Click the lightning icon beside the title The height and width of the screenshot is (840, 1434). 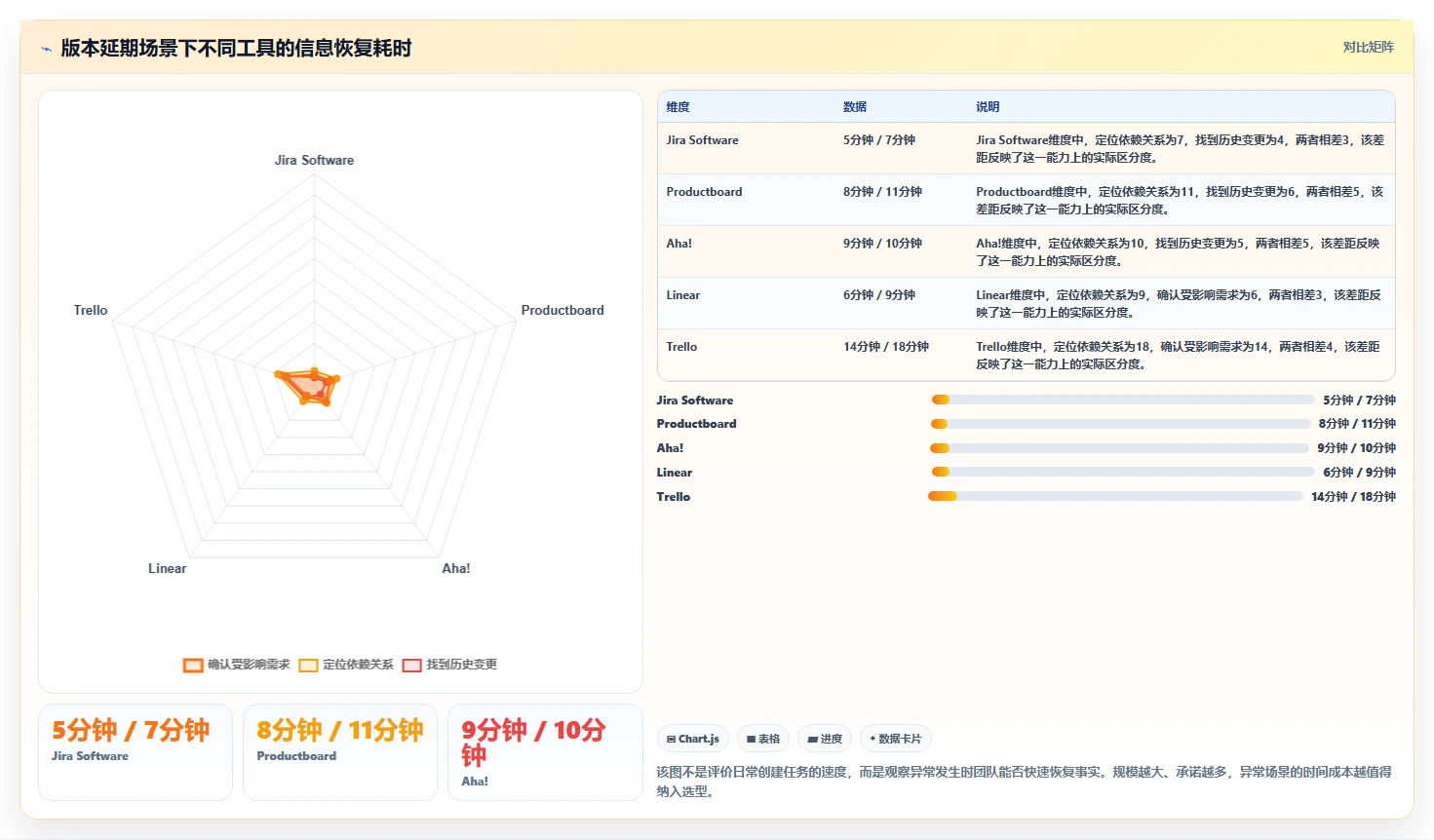46,49
